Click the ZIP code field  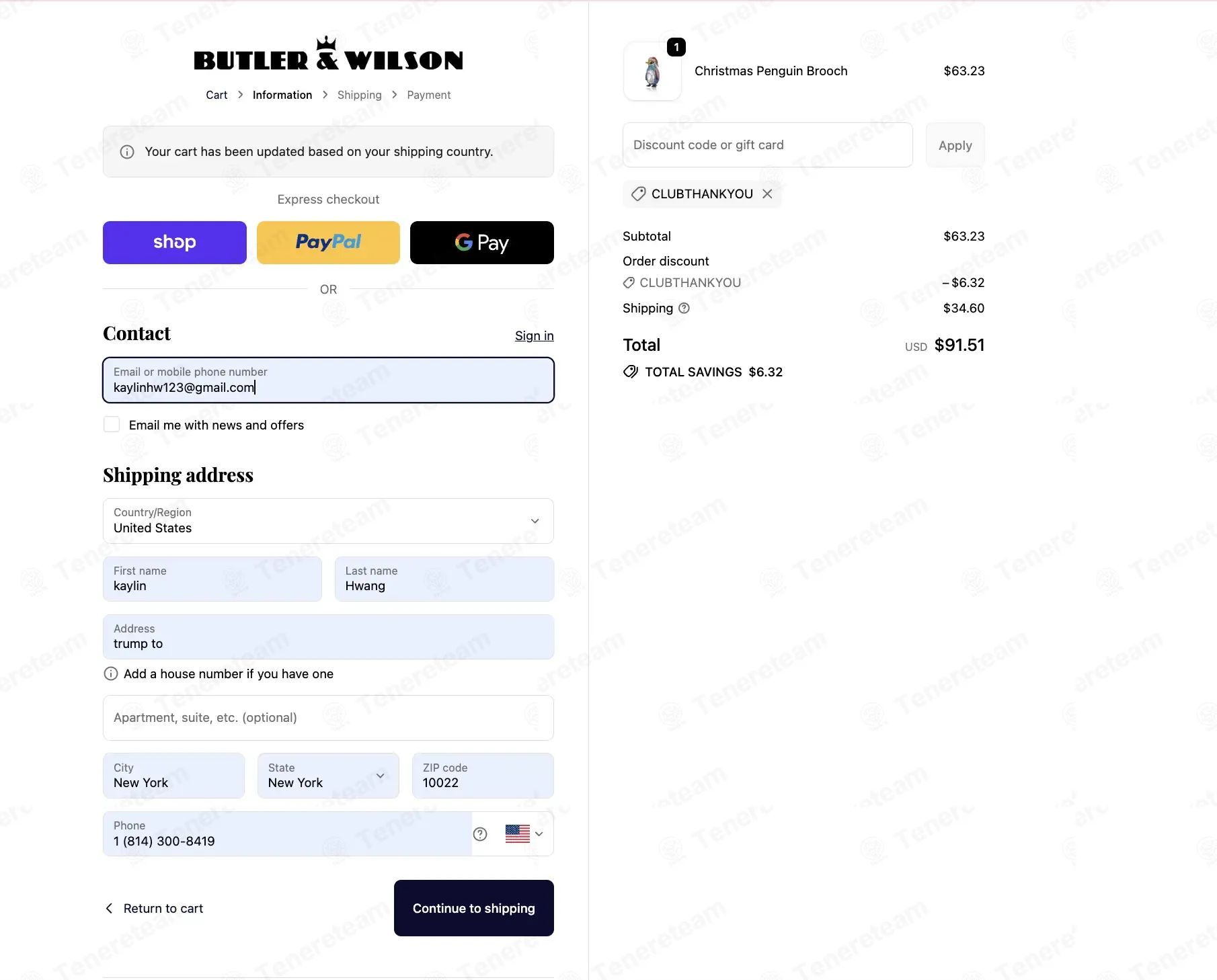click(483, 776)
